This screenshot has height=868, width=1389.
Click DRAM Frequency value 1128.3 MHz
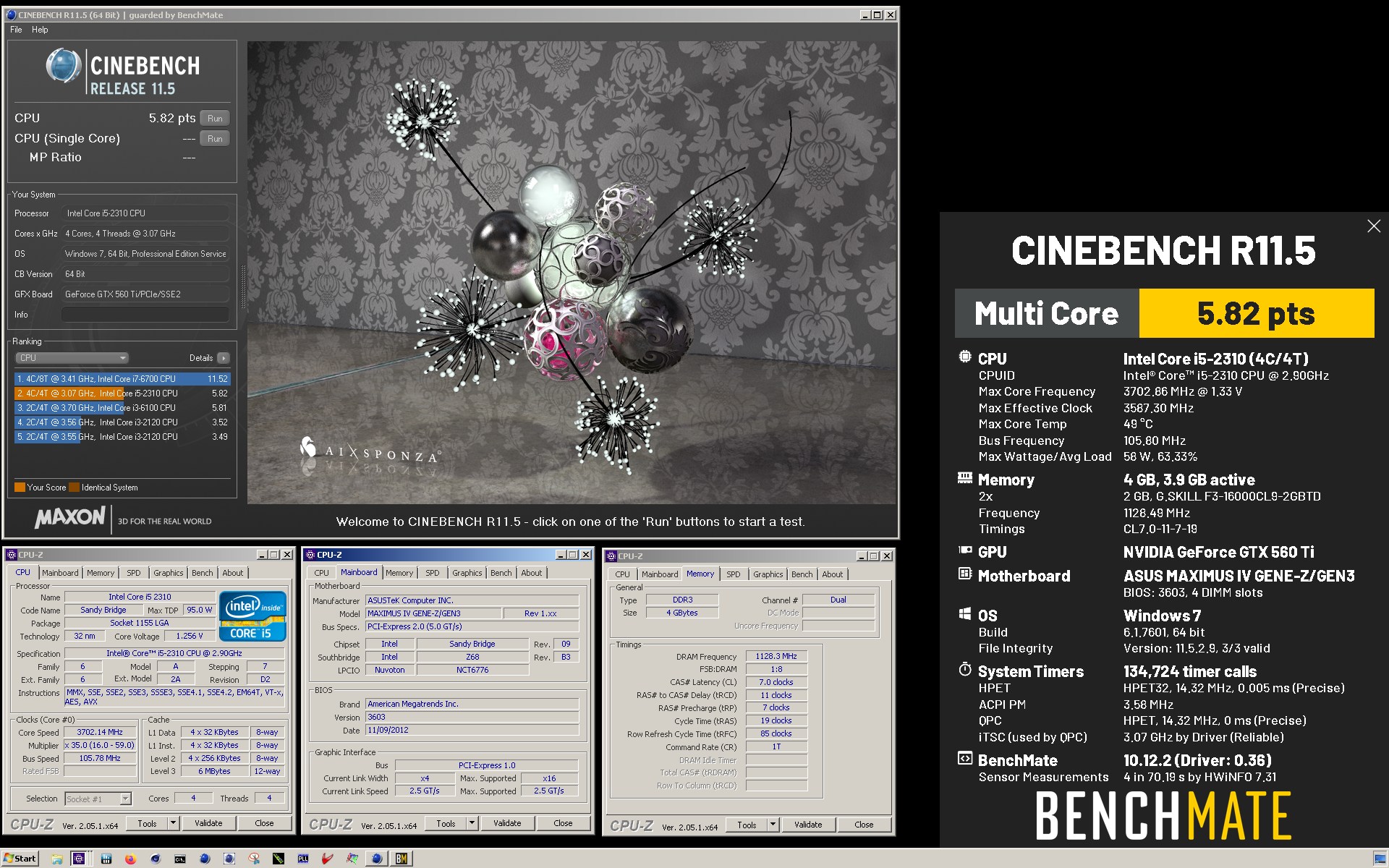click(776, 657)
